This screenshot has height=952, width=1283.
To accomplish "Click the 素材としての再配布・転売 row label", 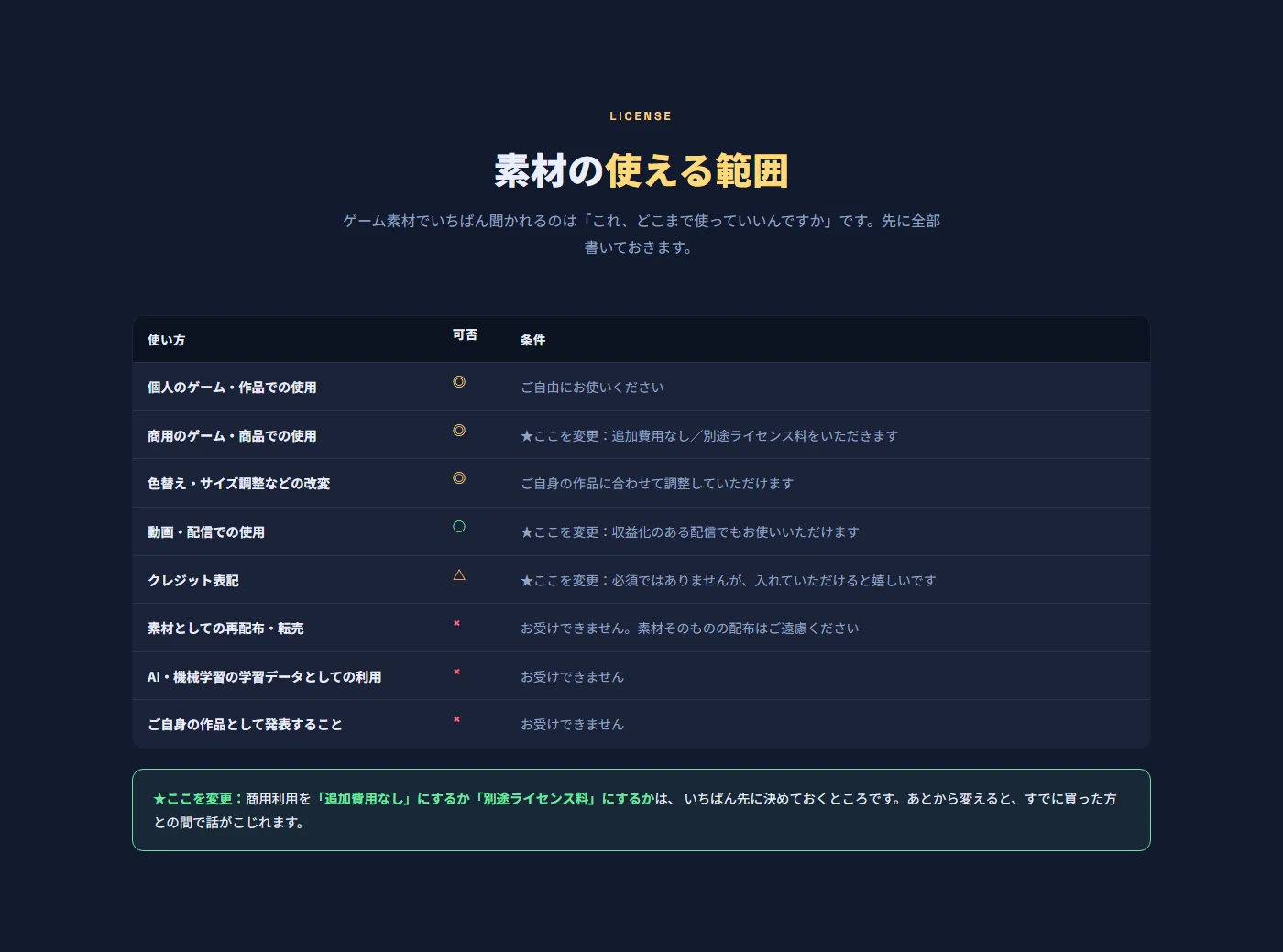I will pyautogui.click(x=225, y=629).
